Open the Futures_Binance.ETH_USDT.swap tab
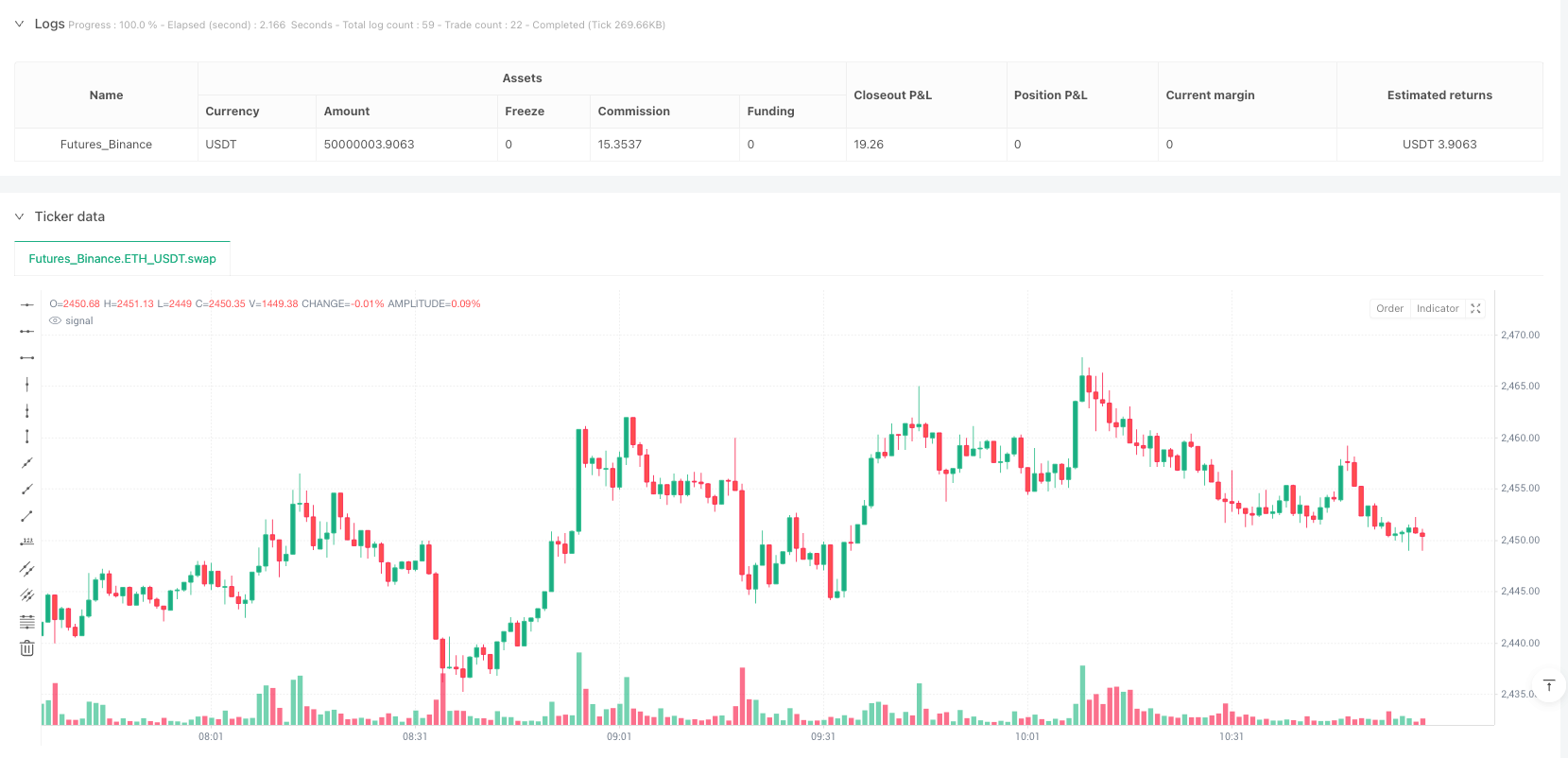Viewport: 1568px width, 758px height. pos(122,259)
